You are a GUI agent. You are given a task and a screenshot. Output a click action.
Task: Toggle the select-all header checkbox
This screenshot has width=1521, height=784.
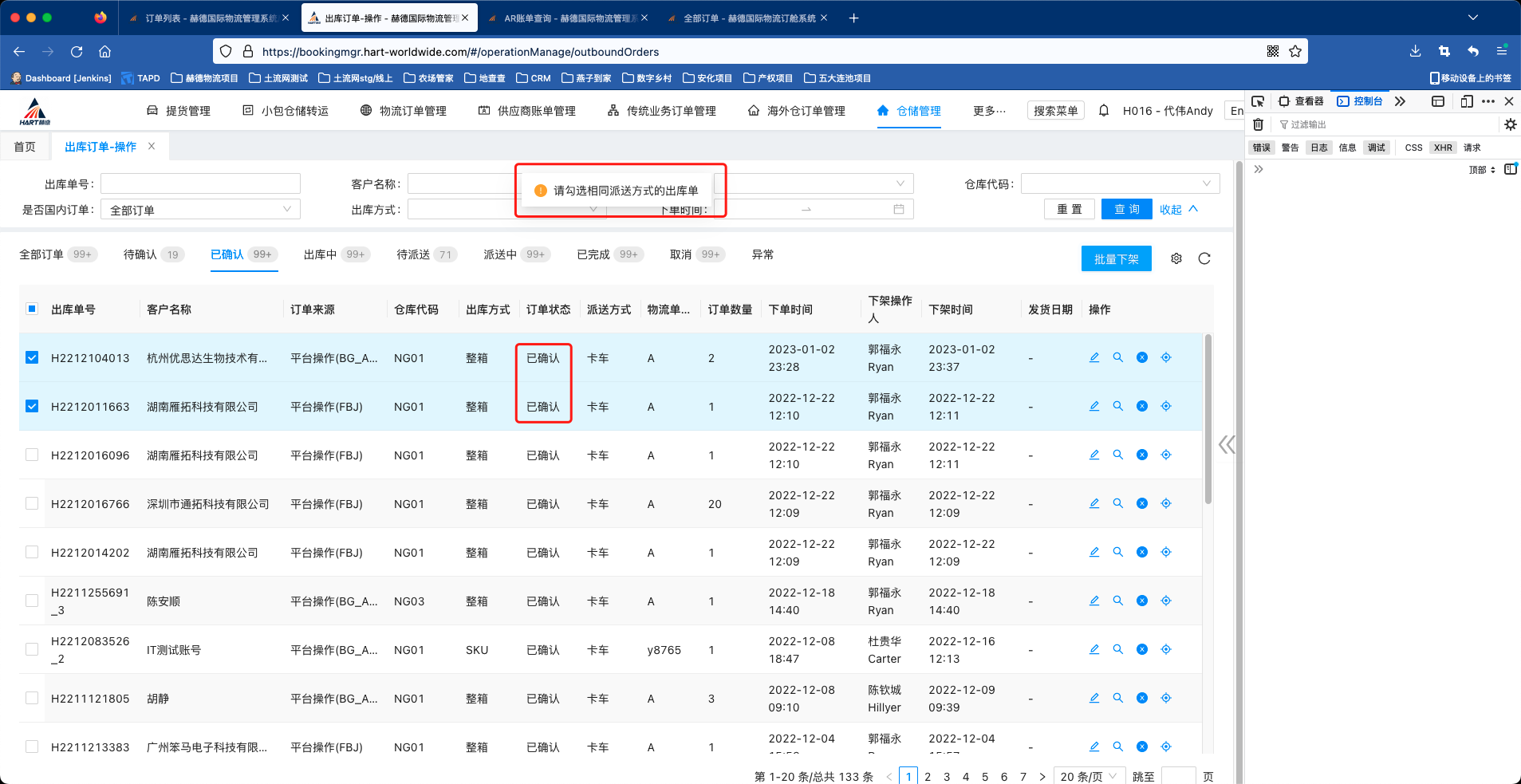tap(32, 309)
